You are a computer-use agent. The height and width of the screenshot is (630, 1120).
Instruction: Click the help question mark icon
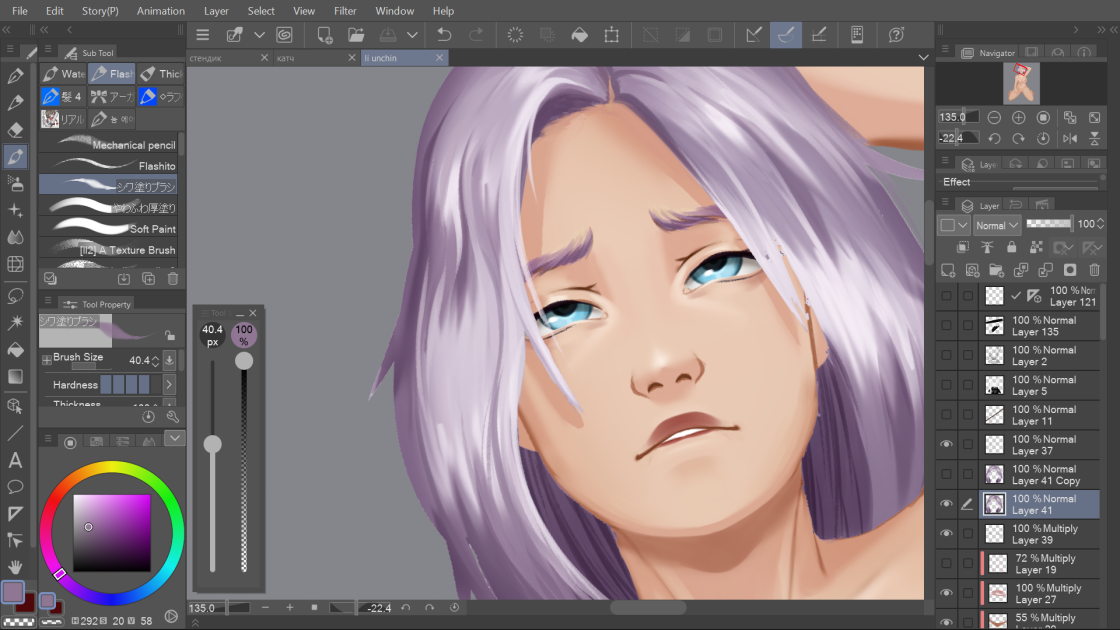click(x=896, y=35)
